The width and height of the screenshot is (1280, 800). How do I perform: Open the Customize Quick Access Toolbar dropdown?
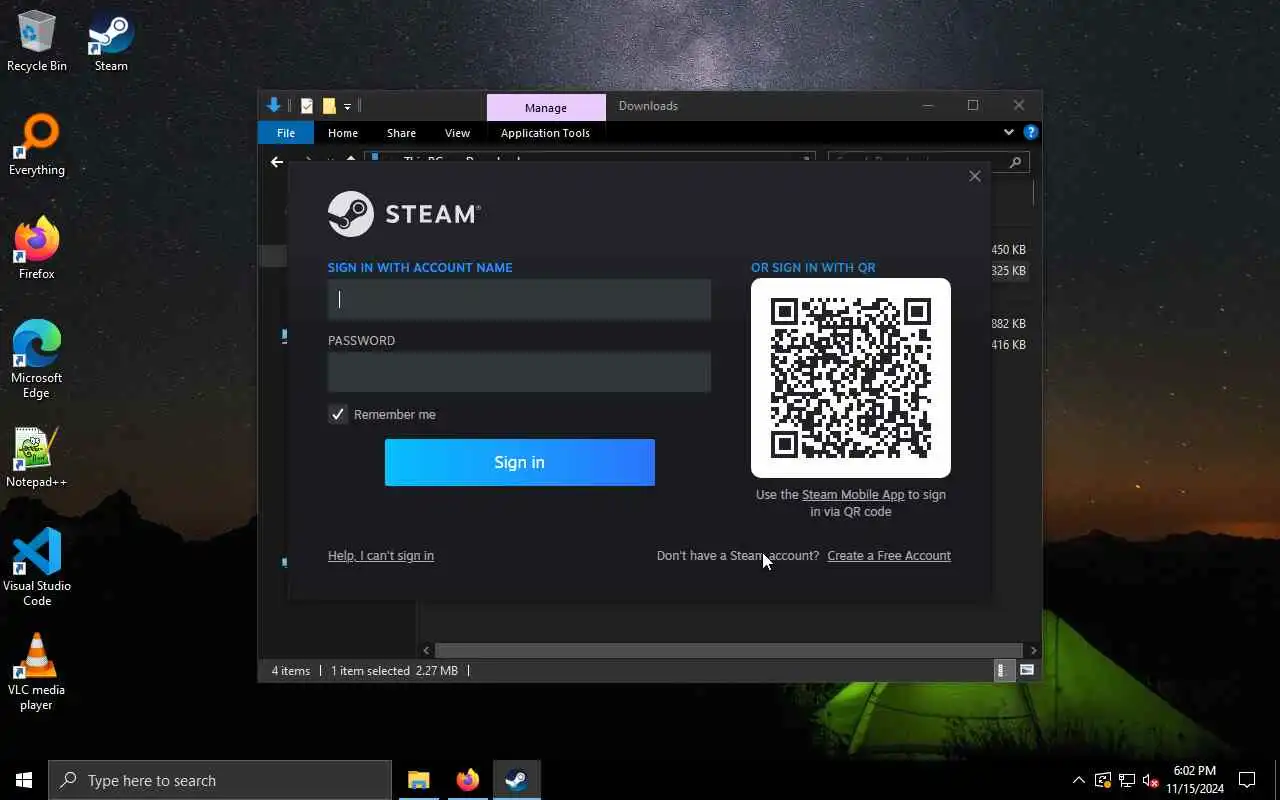[x=347, y=106]
